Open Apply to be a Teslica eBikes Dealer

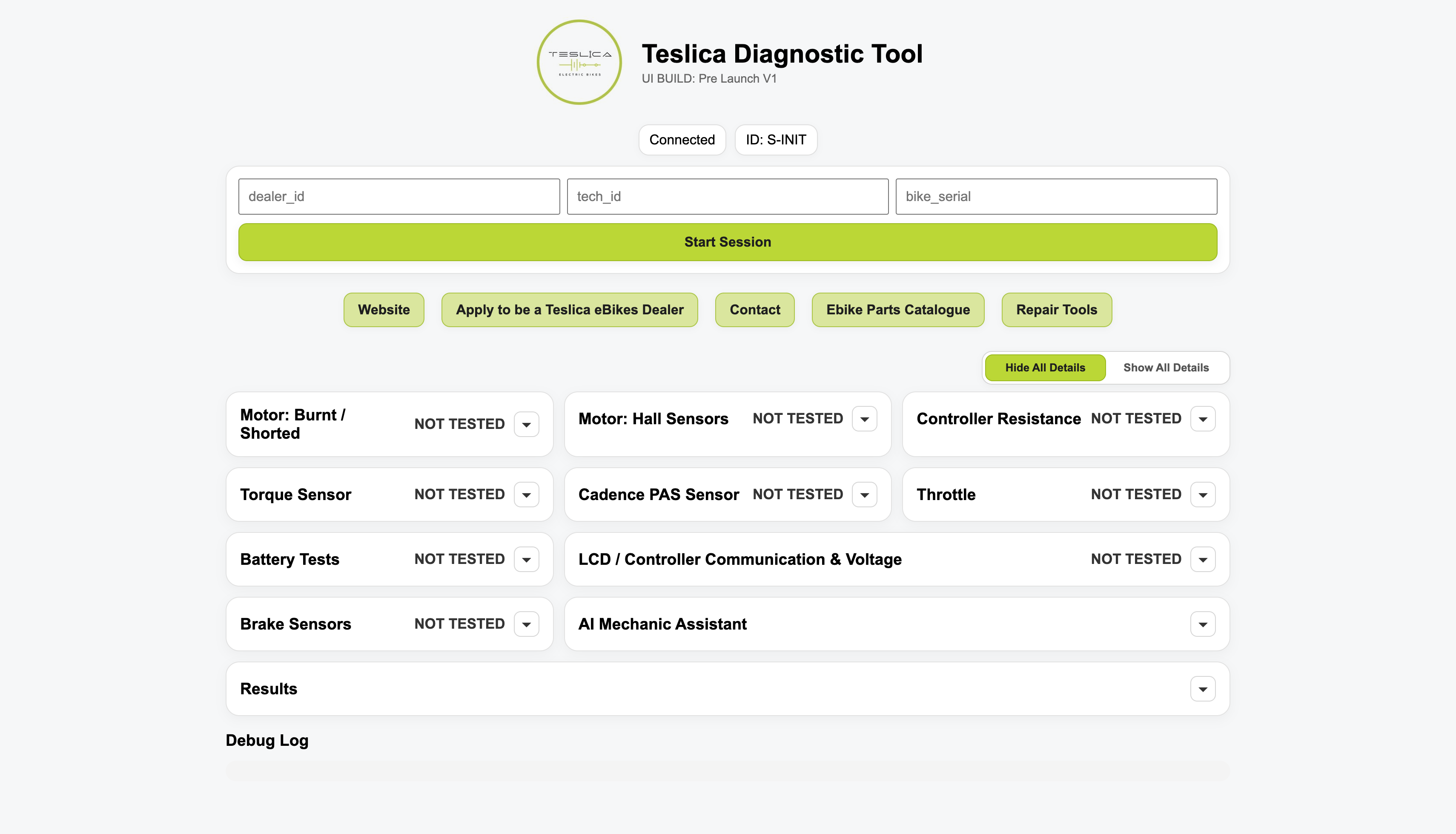pyautogui.click(x=570, y=310)
